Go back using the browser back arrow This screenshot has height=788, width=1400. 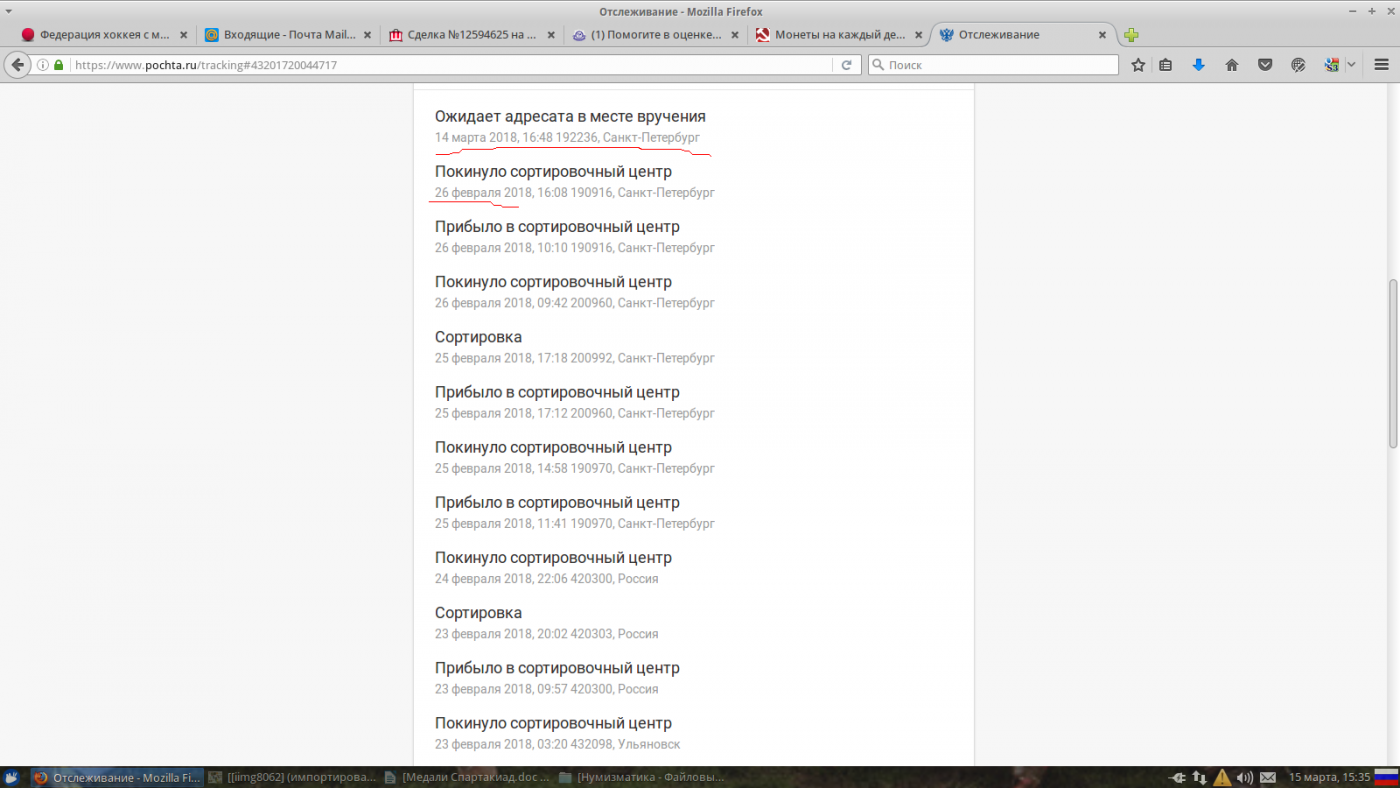pos(17,65)
